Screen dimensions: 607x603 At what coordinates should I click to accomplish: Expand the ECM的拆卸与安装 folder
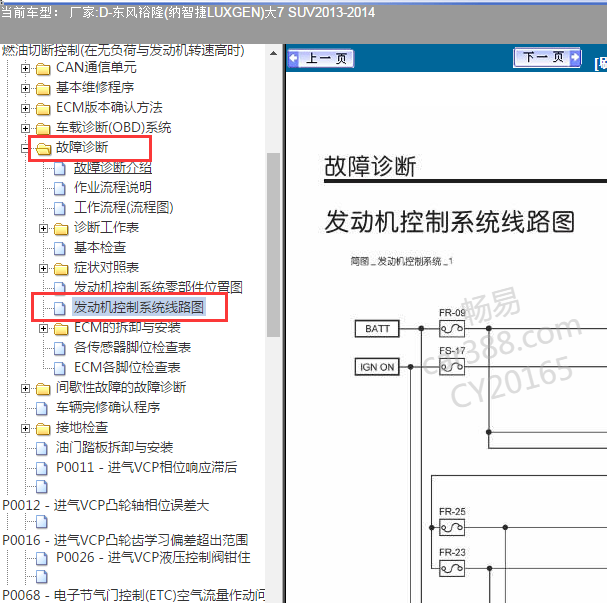(x=43, y=328)
